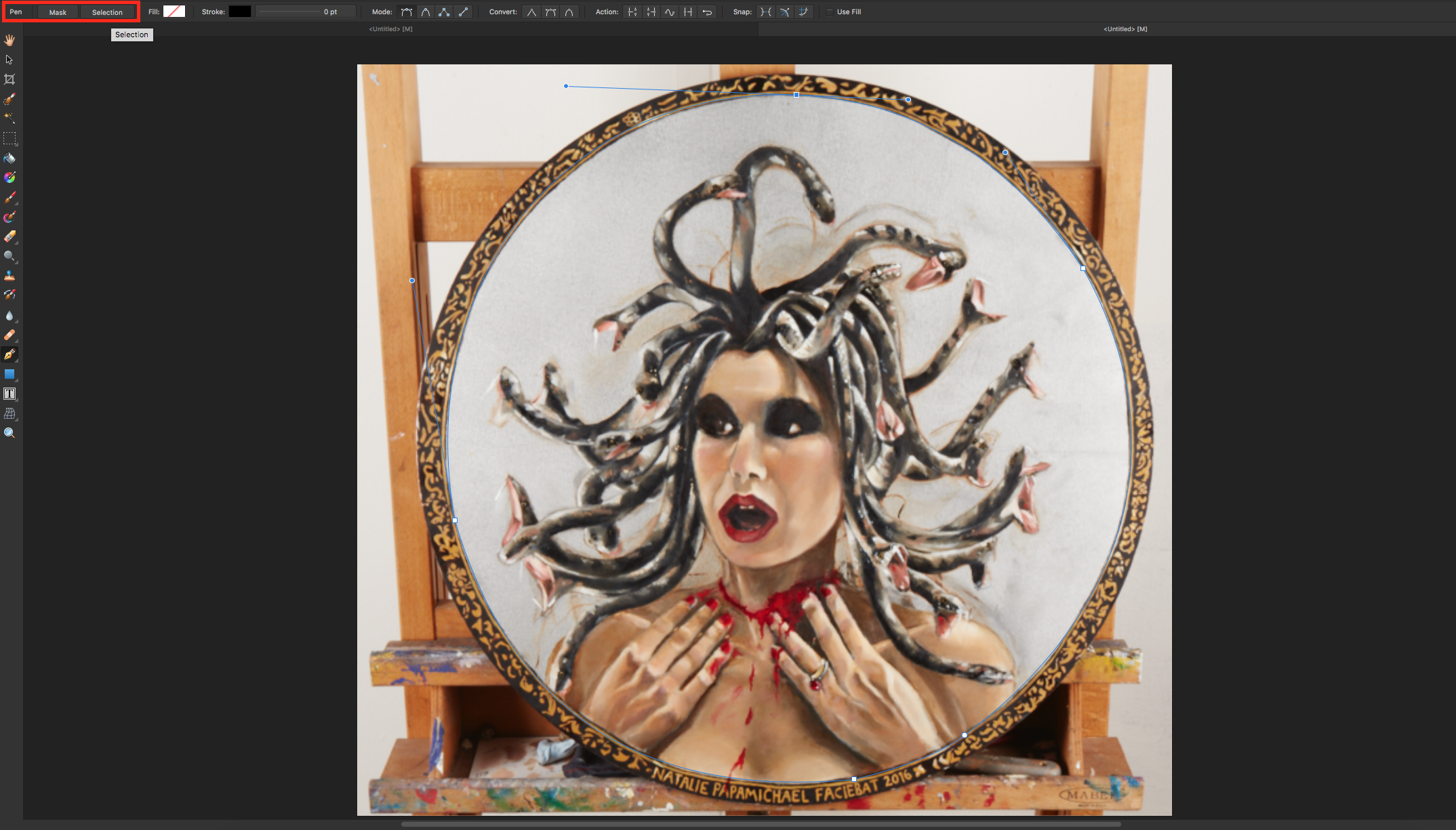Click the stroke width slider
Screen dimensions: 1456x830
tap(306, 12)
